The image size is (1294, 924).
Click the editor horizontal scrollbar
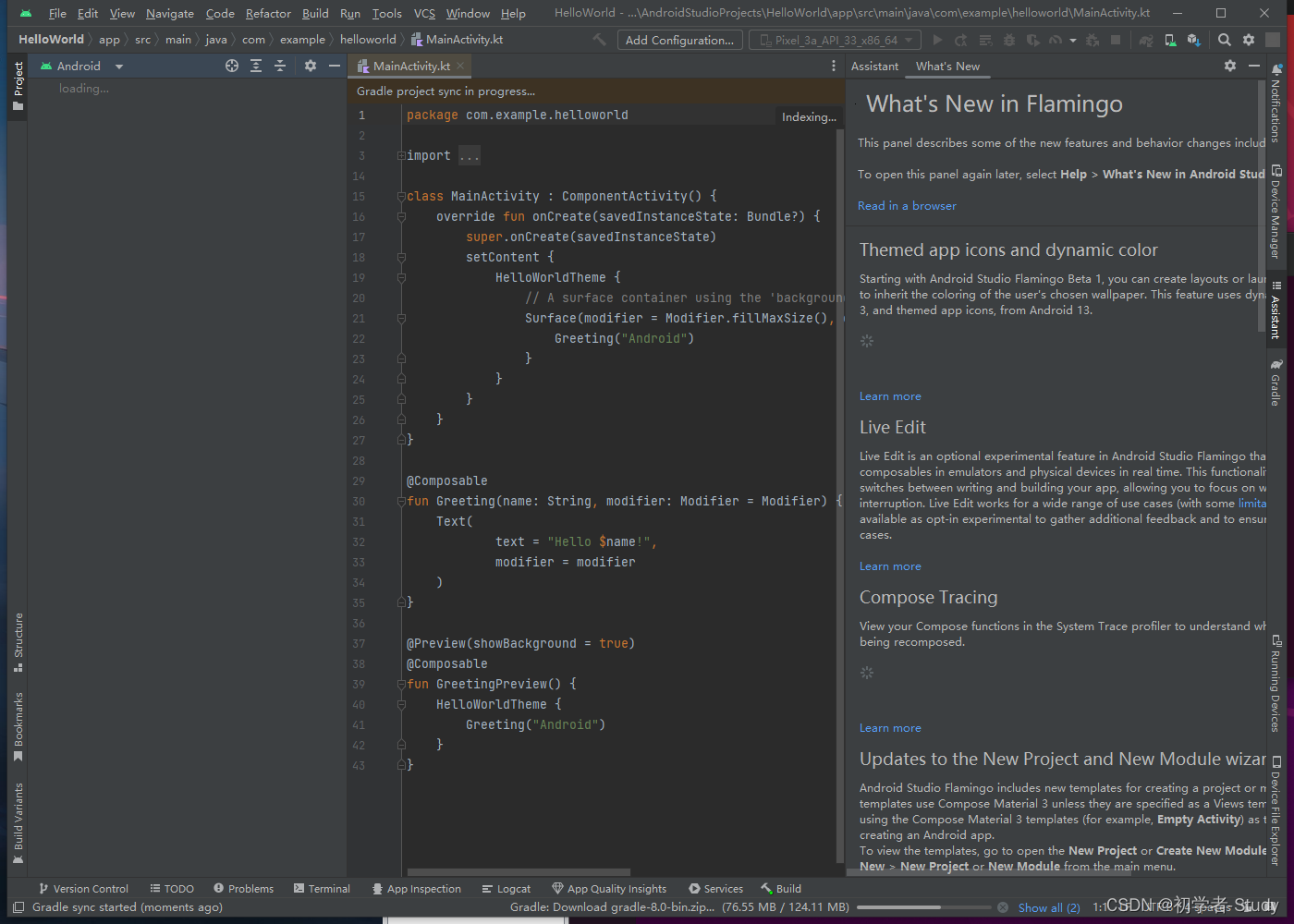click(x=519, y=871)
